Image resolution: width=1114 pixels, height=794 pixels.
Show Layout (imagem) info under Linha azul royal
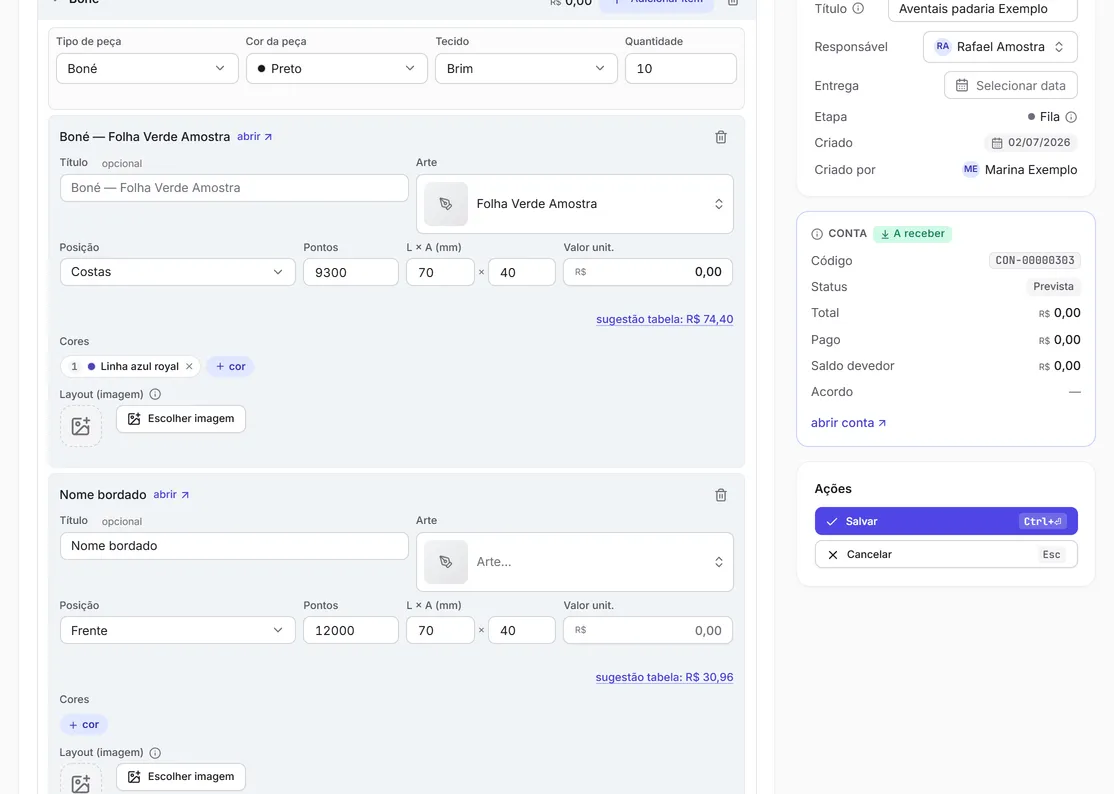click(155, 394)
